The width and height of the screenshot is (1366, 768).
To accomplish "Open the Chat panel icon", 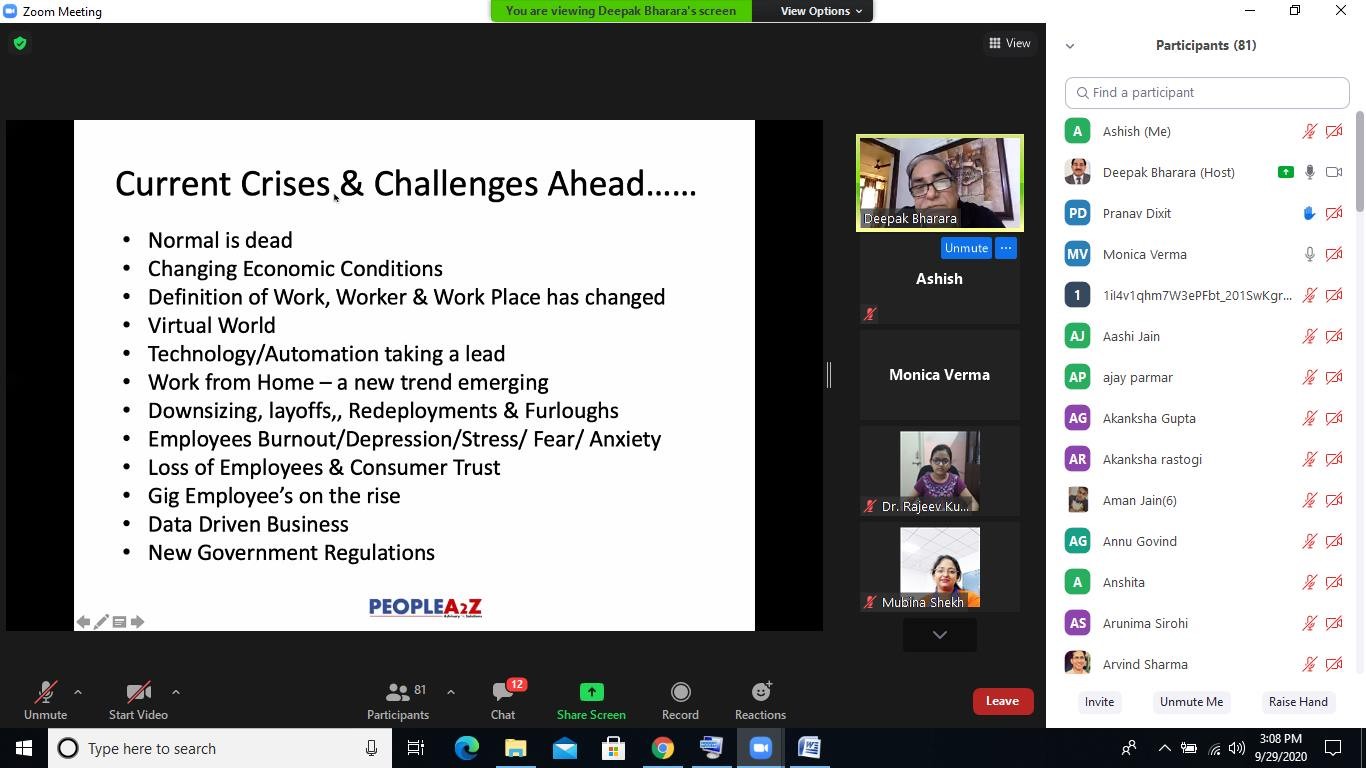I will coord(503,693).
